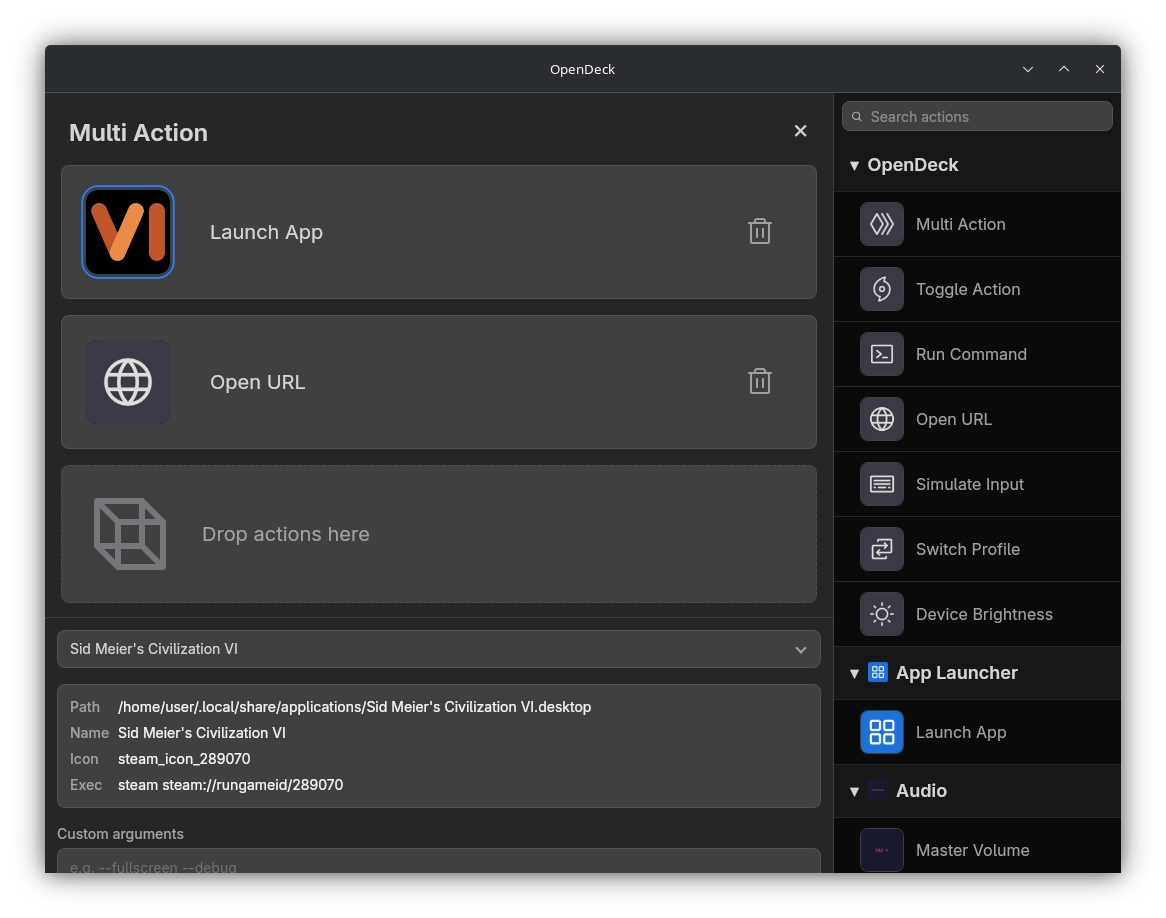Click the steam_icon_289070 icon value
The image size is (1166, 918).
pyautogui.click(x=184, y=759)
